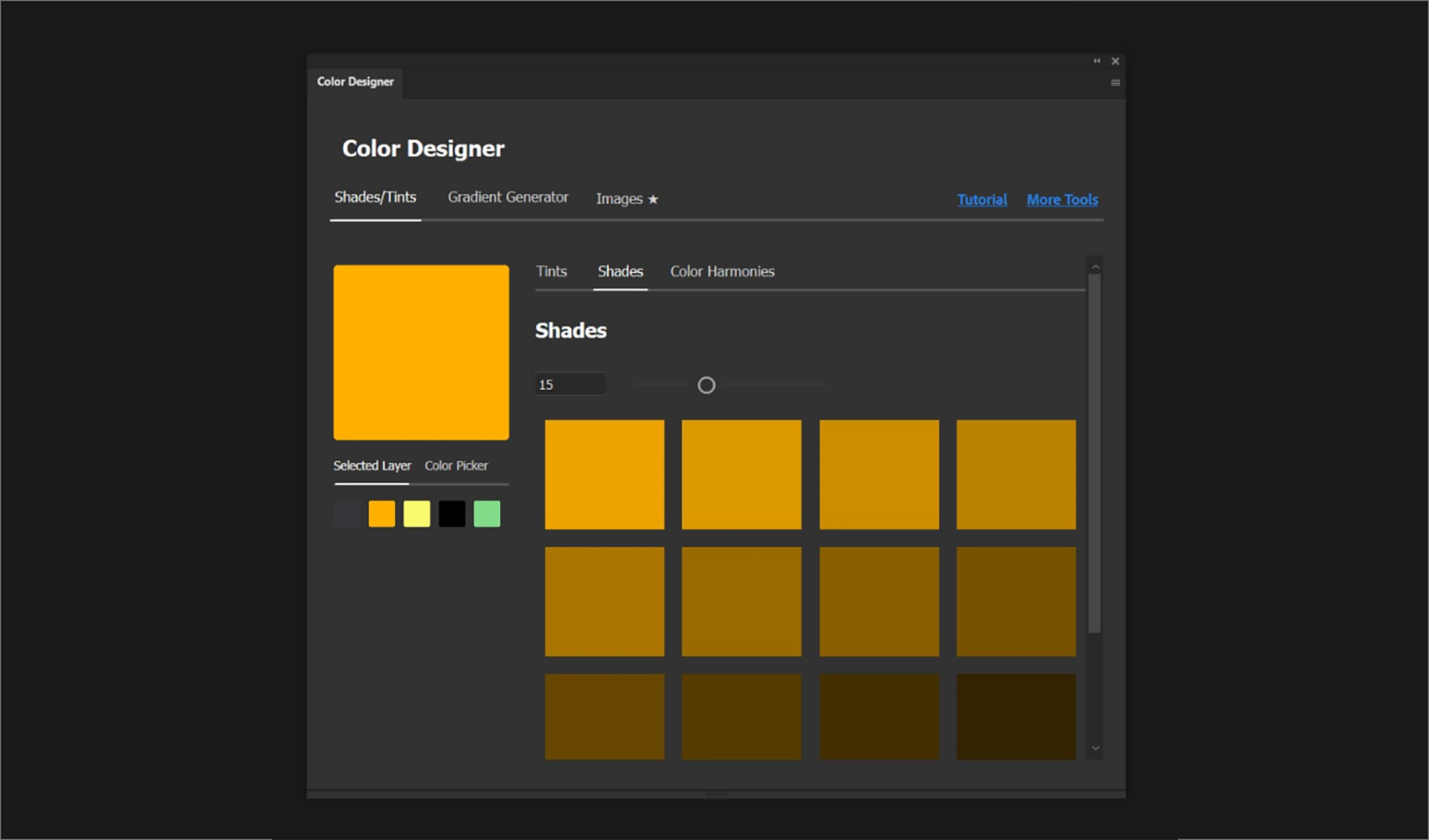The height and width of the screenshot is (840, 1429).
Task: Click the shade count slider handle
Action: pos(706,385)
